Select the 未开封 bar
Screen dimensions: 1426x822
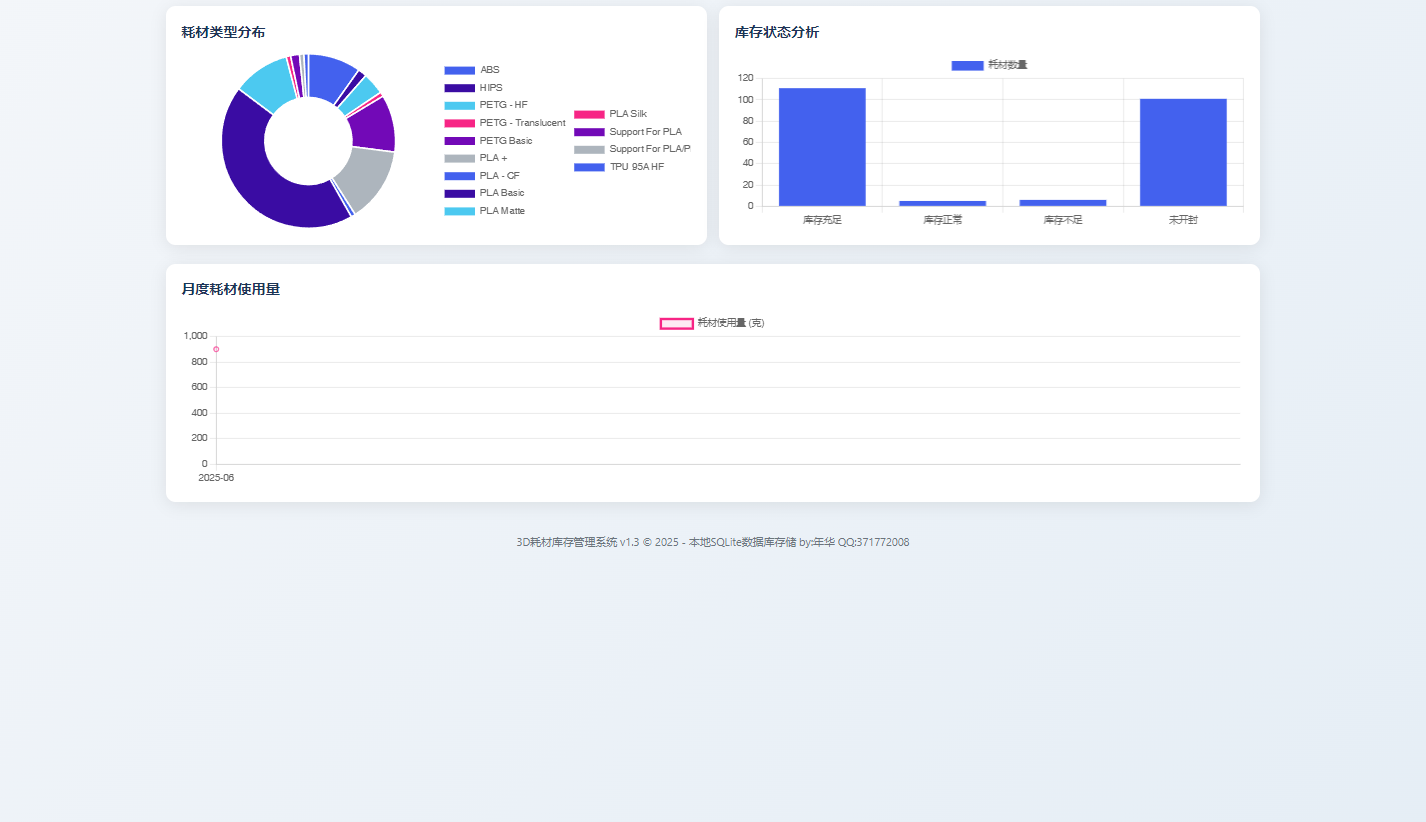point(1183,152)
